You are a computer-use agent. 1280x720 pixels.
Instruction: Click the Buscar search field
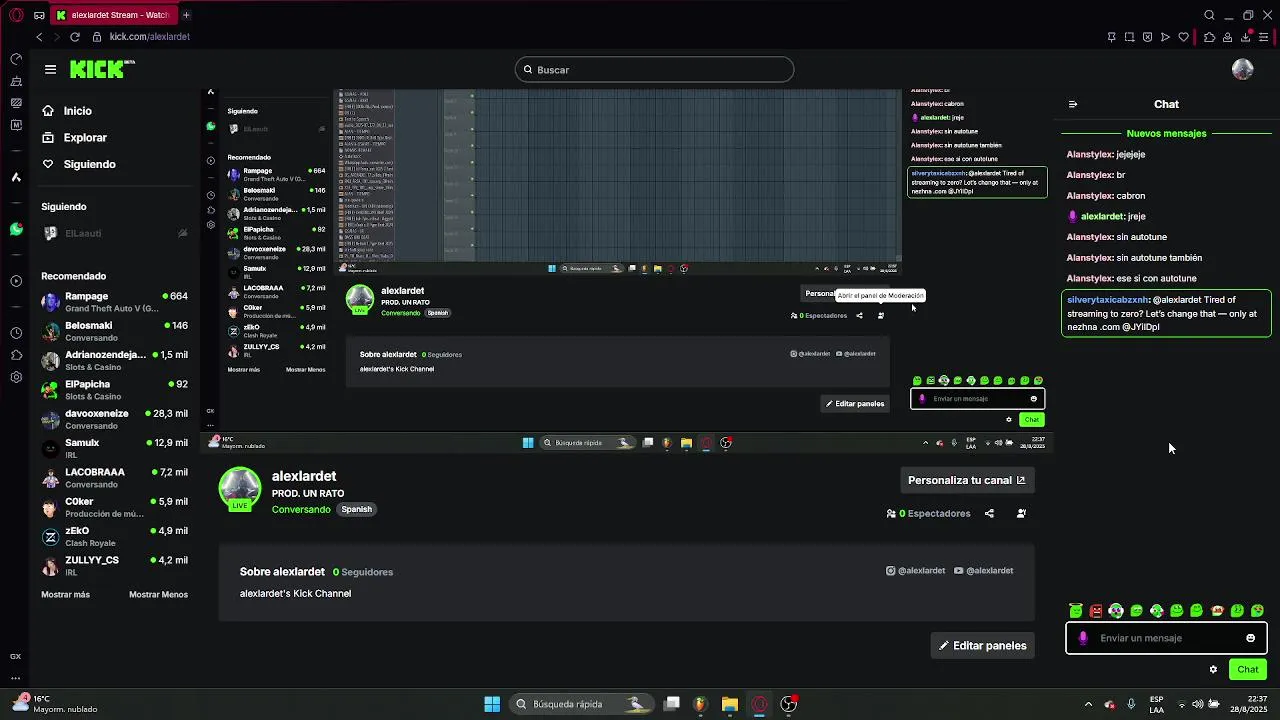(x=655, y=69)
